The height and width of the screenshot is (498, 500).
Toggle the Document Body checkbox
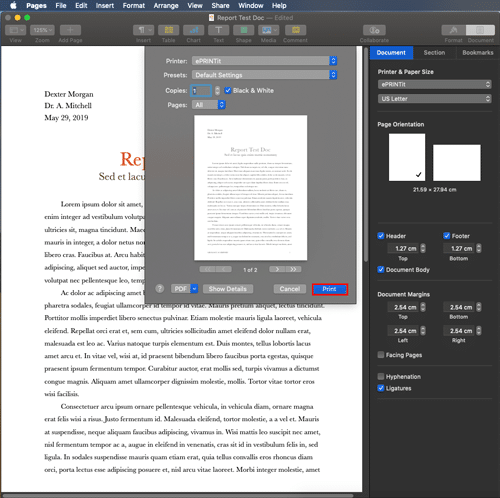tap(381, 269)
